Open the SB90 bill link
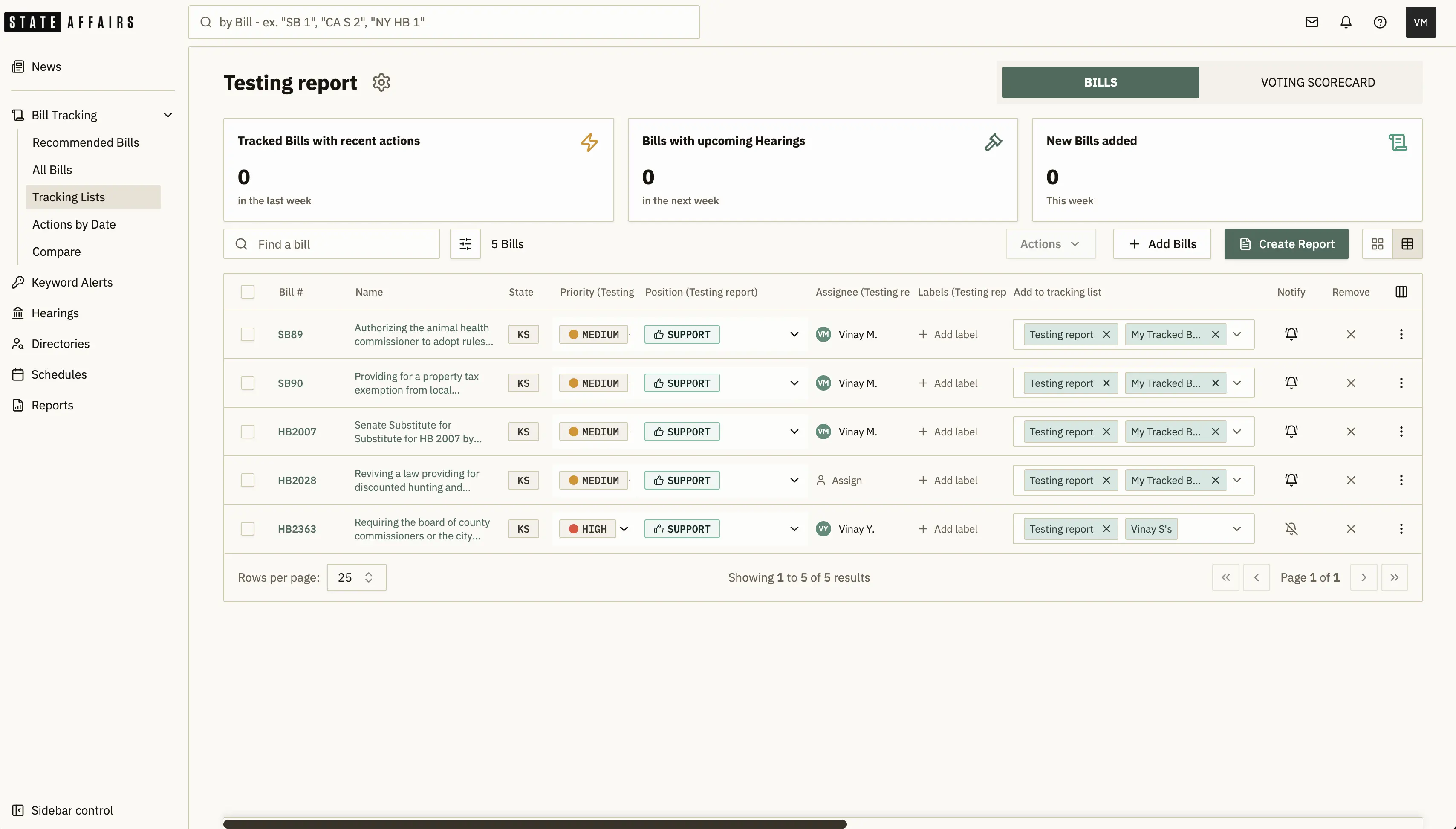The width and height of the screenshot is (1456, 829). 290,383
